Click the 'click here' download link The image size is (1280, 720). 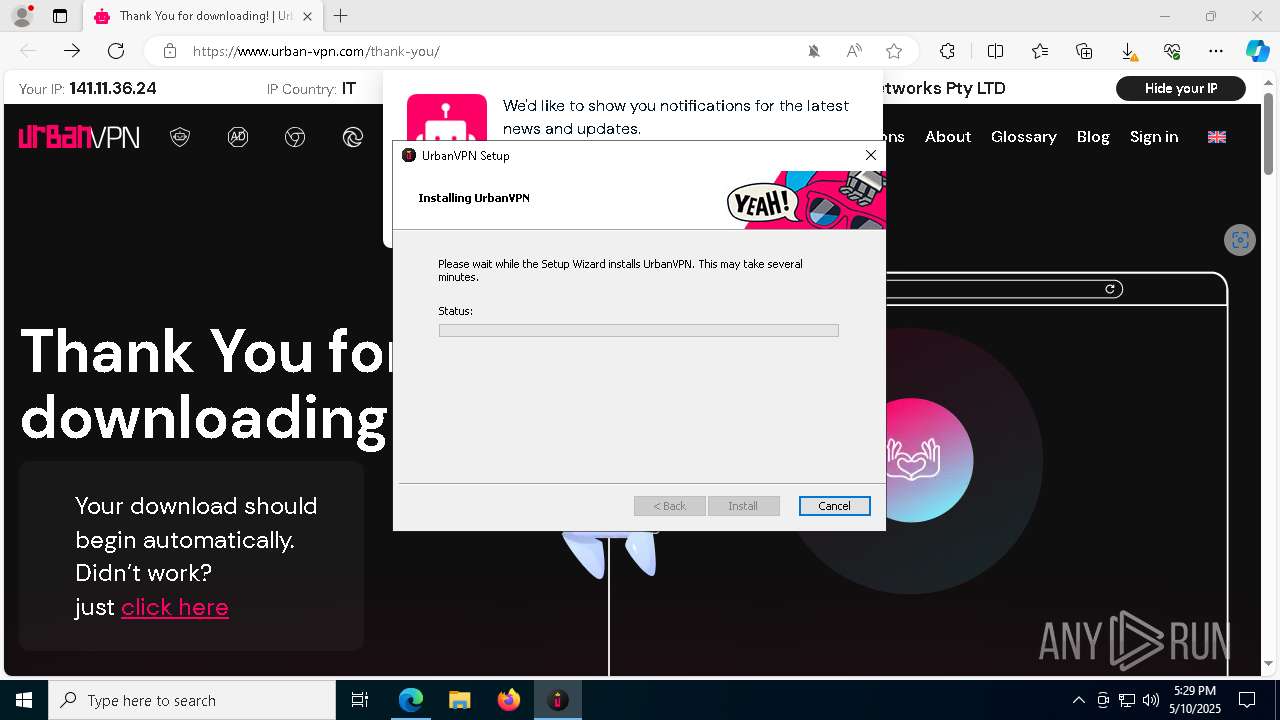175,607
